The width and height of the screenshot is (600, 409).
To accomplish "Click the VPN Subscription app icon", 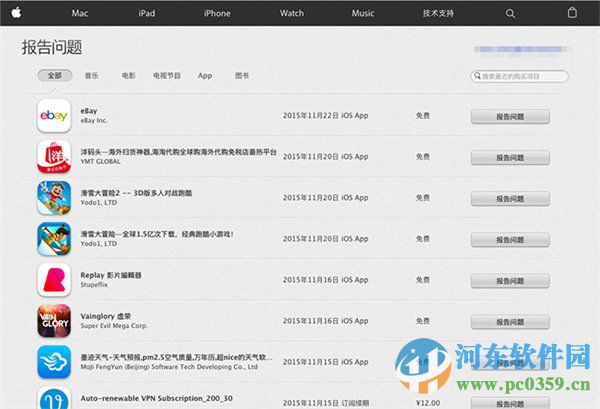I will 54,398.
